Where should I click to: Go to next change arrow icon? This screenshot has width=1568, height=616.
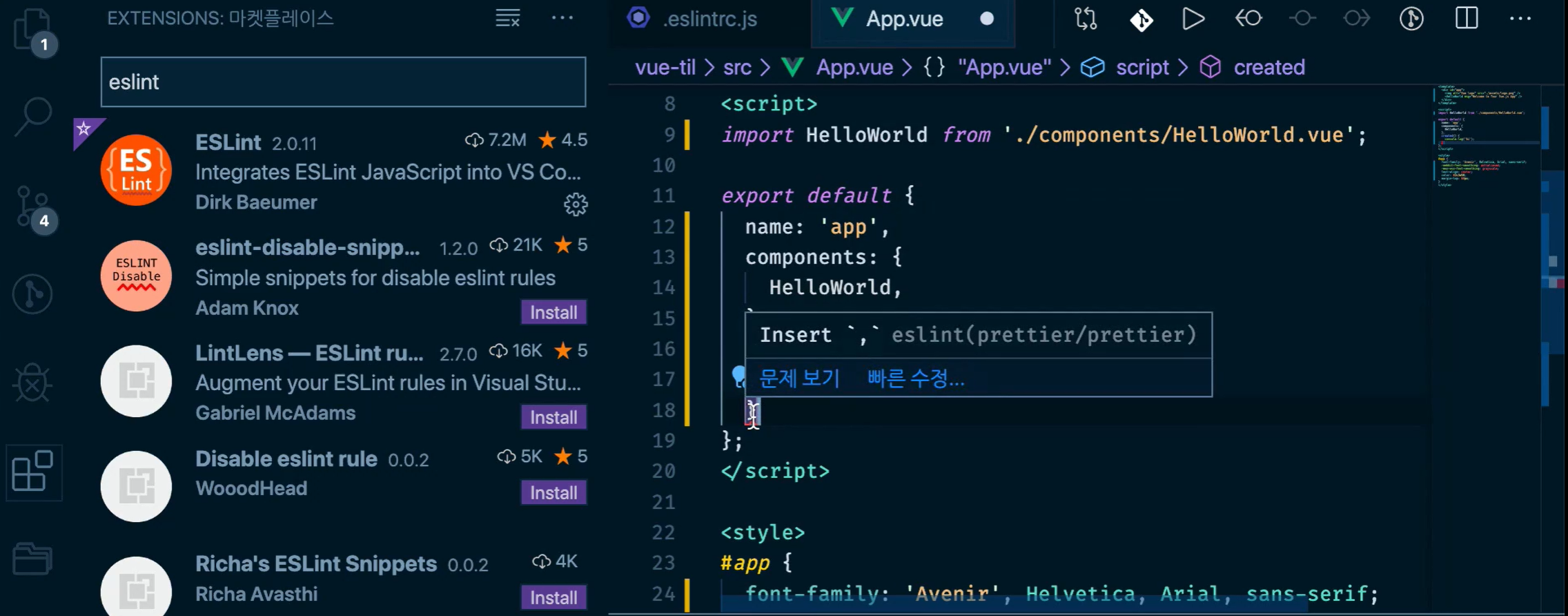(x=1357, y=19)
